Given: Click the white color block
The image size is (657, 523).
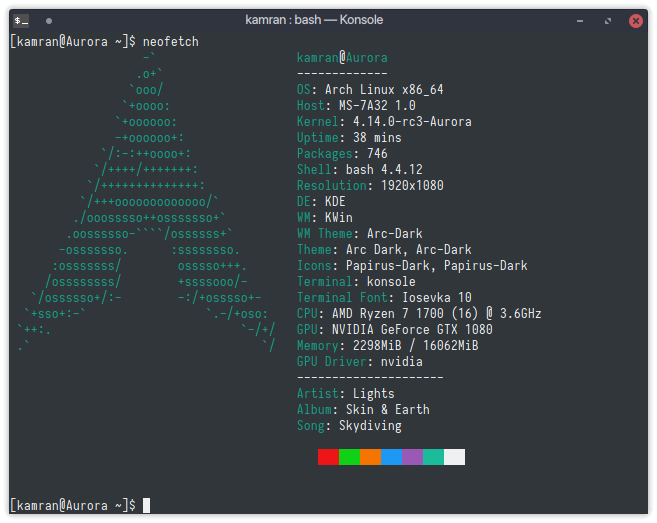Looking at the screenshot, I should point(455,457).
